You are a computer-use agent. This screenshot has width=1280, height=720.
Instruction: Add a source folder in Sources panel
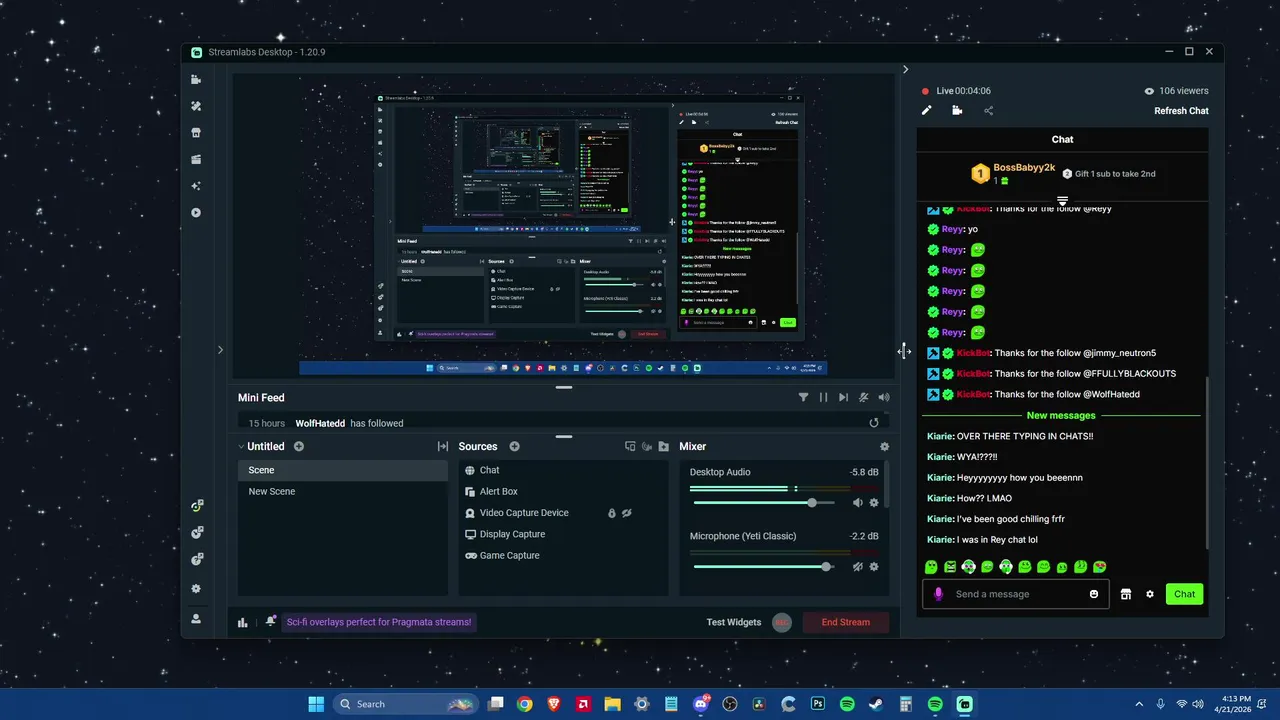664,447
